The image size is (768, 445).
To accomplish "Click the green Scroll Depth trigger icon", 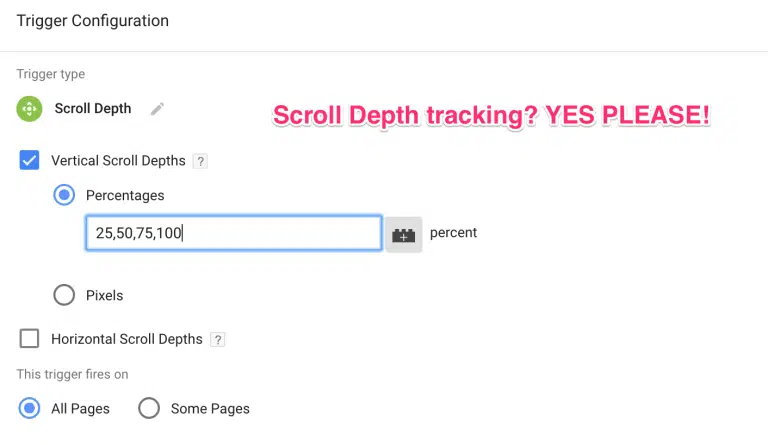I will click(30, 109).
